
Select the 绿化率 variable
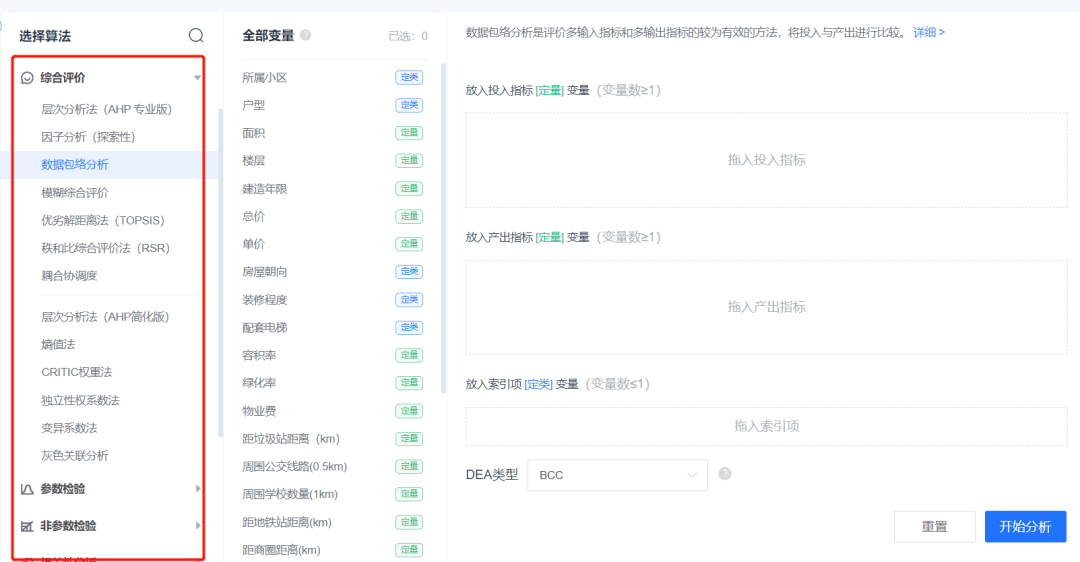259,383
